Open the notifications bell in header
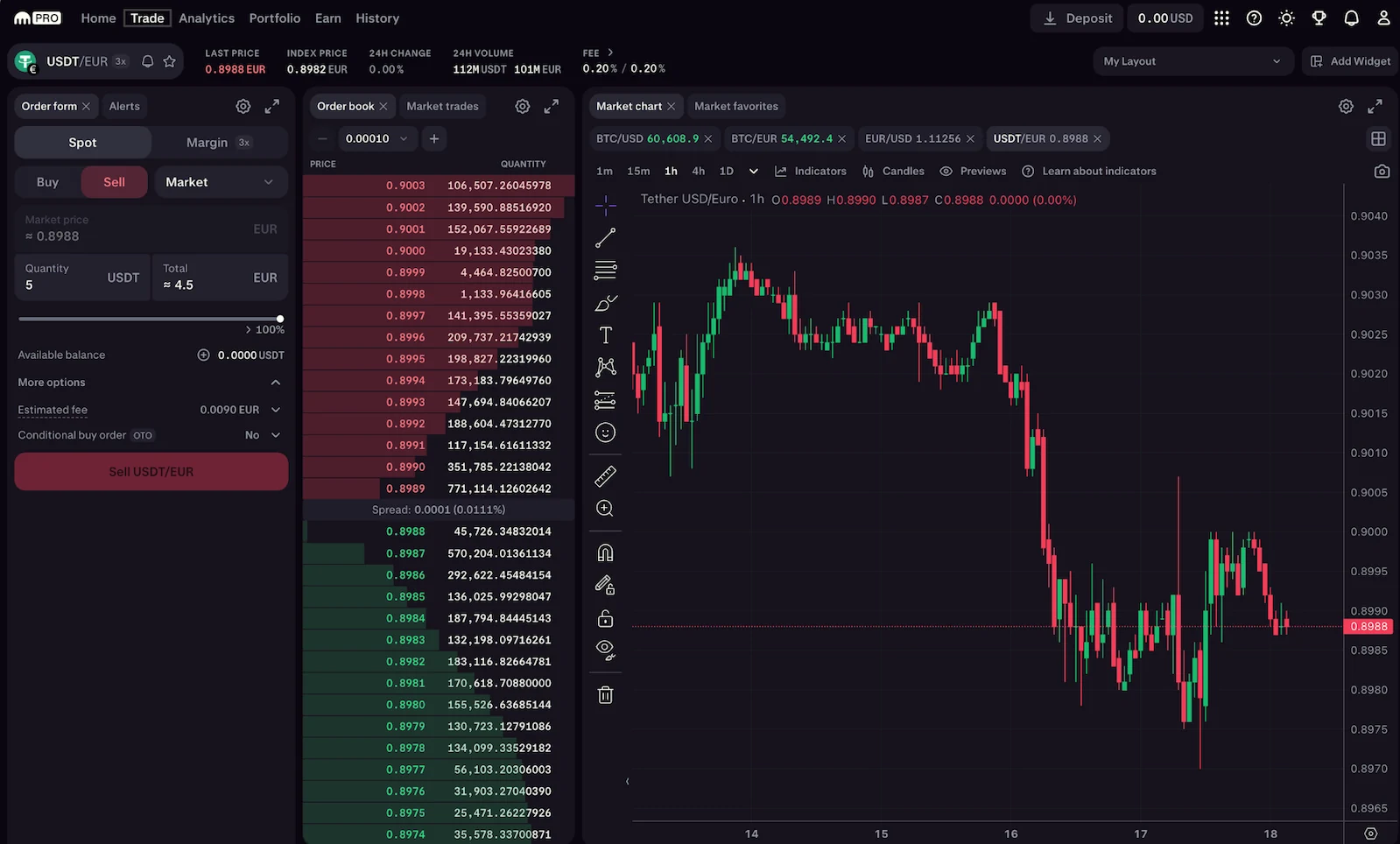This screenshot has height=844, width=1400. [x=1351, y=18]
